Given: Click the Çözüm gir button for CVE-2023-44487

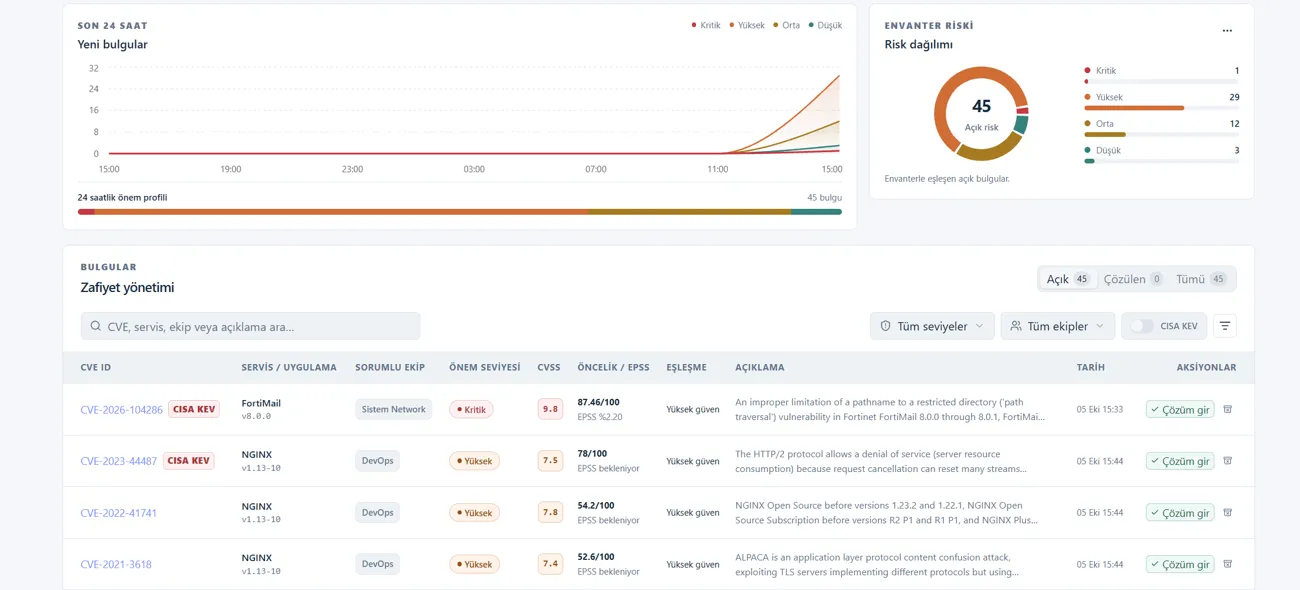Looking at the screenshot, I should pyautogui.click(x=1180, y=461).
